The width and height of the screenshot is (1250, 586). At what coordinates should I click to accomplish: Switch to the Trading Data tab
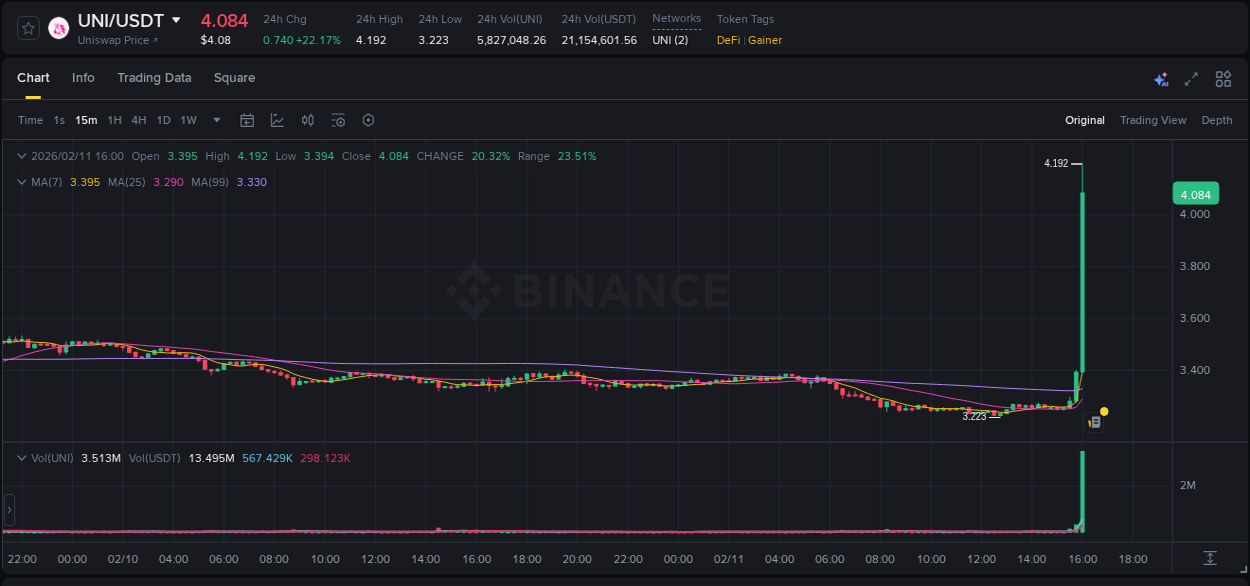(x=154, y=77)
